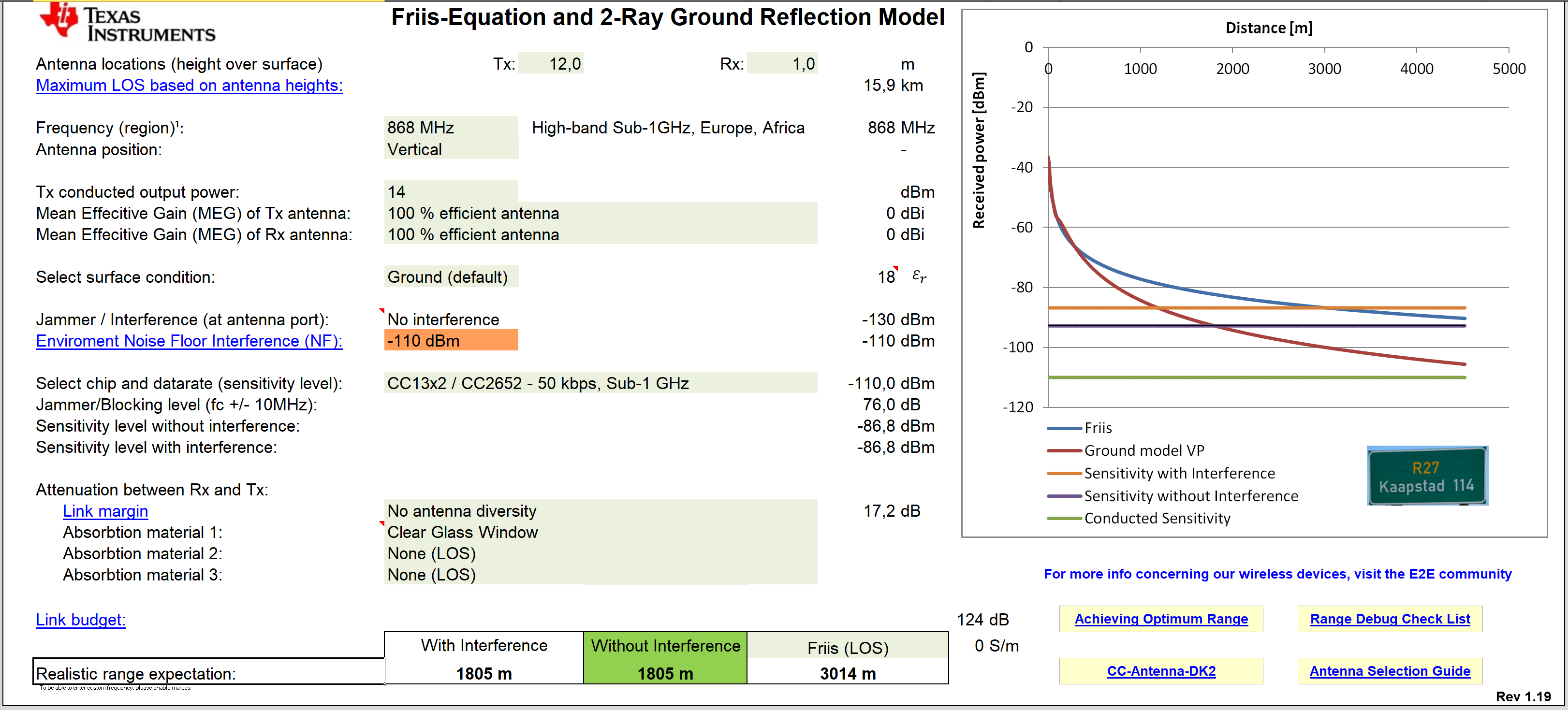Viewport: 1568px width, 710px height.
Task: Click the relative permittivity value 18
Action: [886, 277]
